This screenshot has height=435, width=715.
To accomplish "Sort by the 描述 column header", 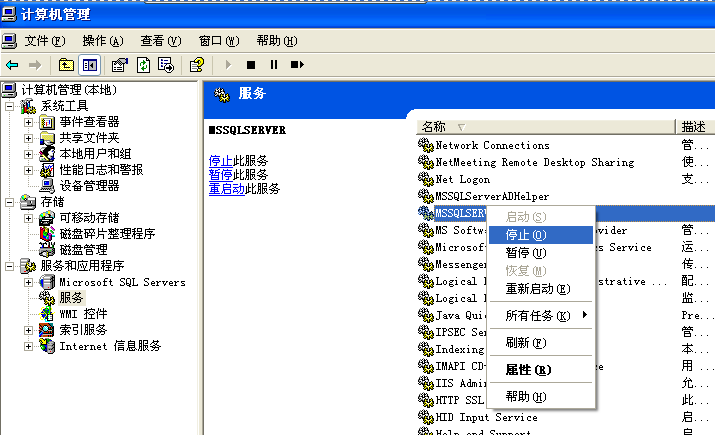I will 695,127.
